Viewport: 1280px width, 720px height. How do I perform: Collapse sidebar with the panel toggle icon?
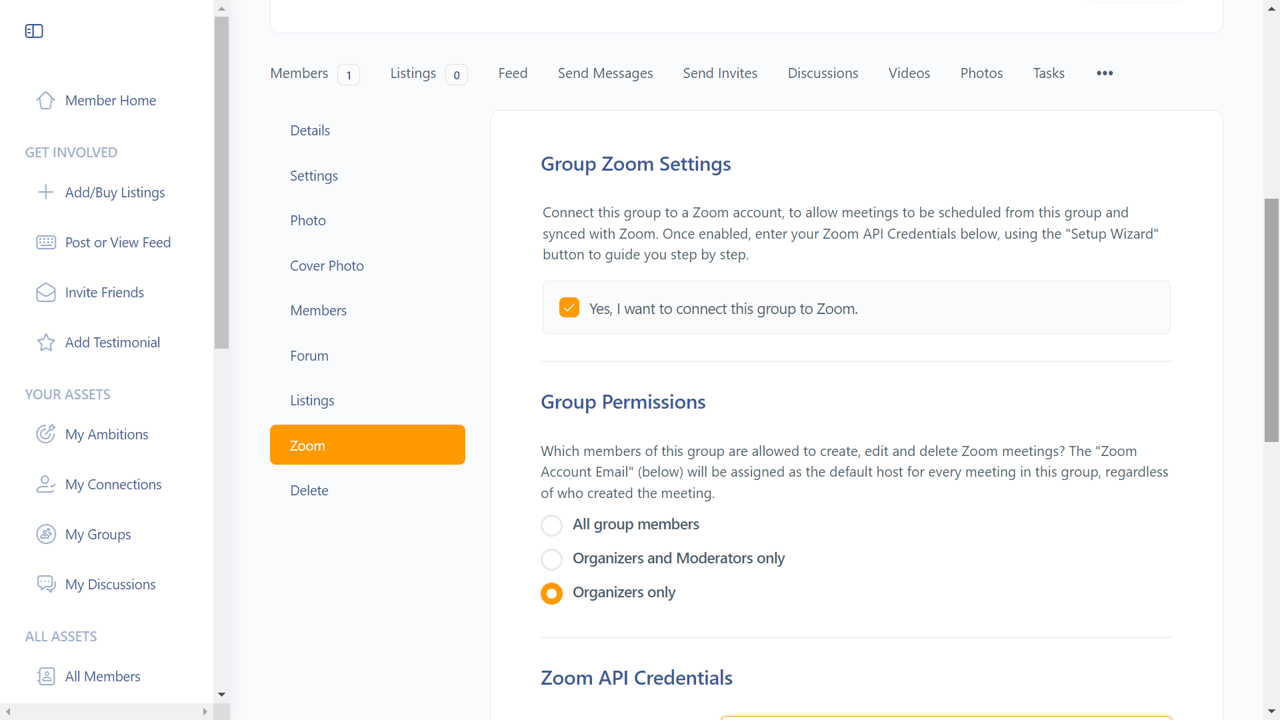(x=34, y=31)
